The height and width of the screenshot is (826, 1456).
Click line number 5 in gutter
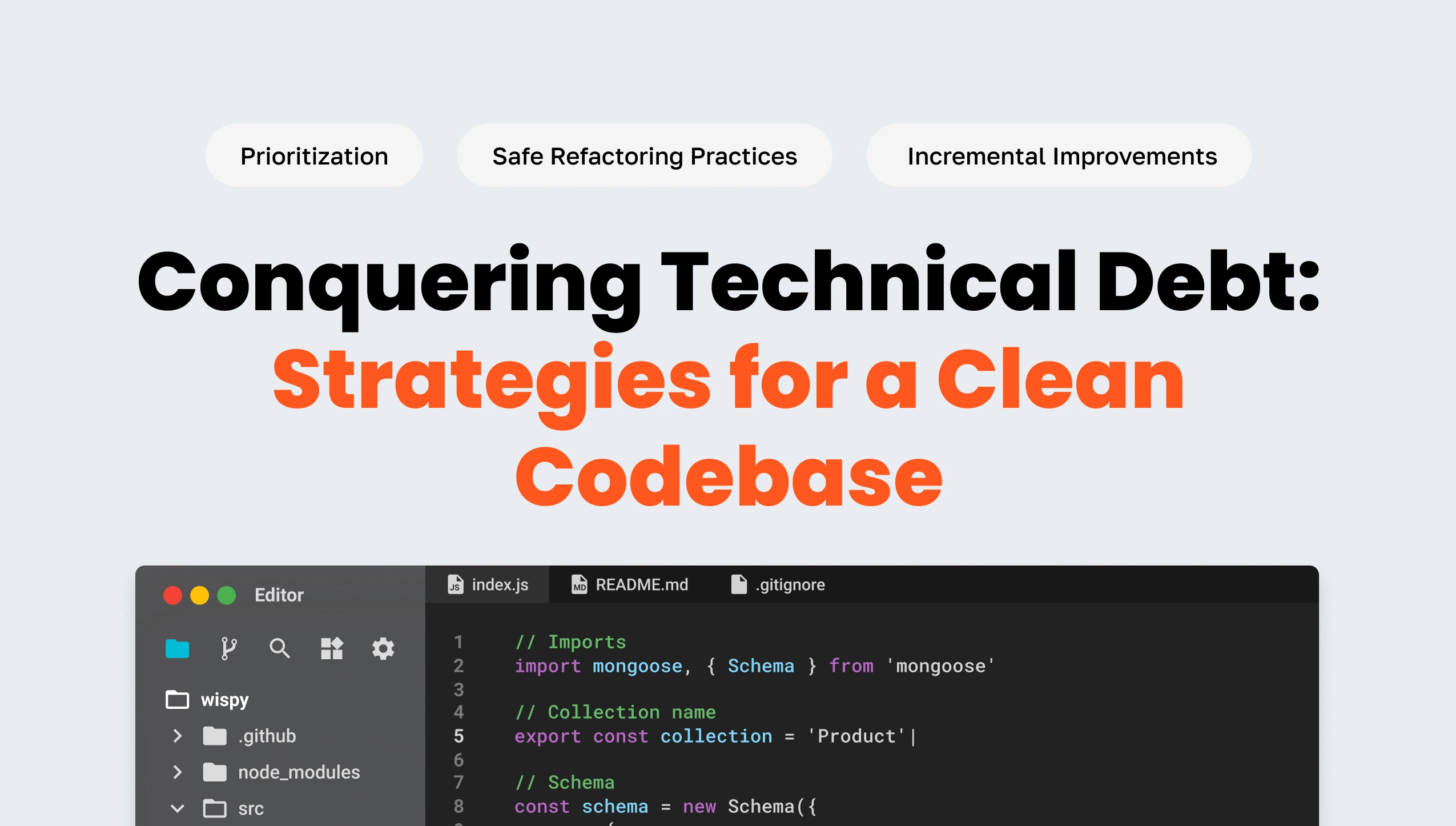458,736
